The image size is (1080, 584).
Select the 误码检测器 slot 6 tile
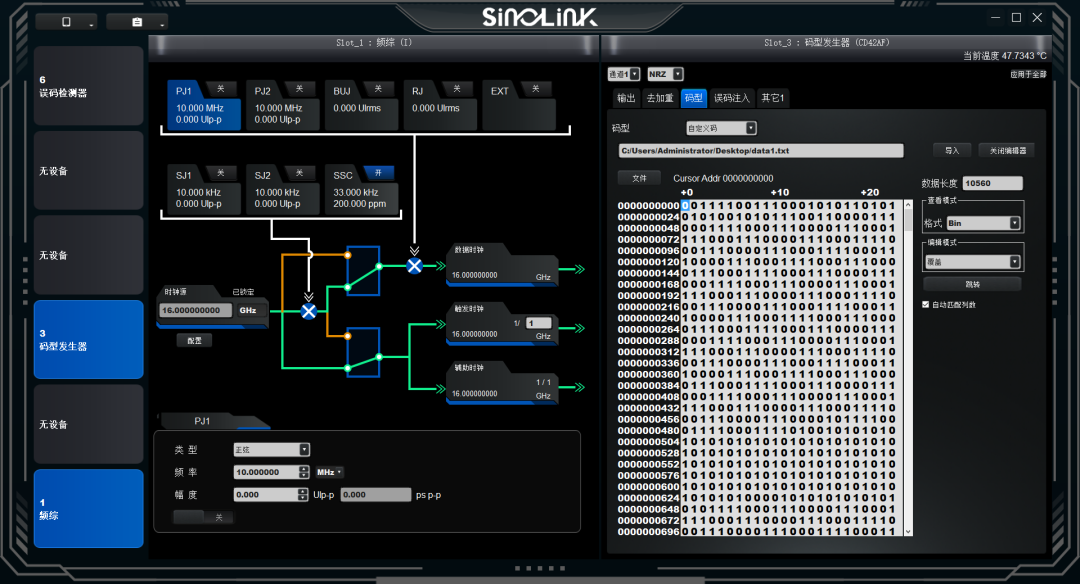point(89,86)
